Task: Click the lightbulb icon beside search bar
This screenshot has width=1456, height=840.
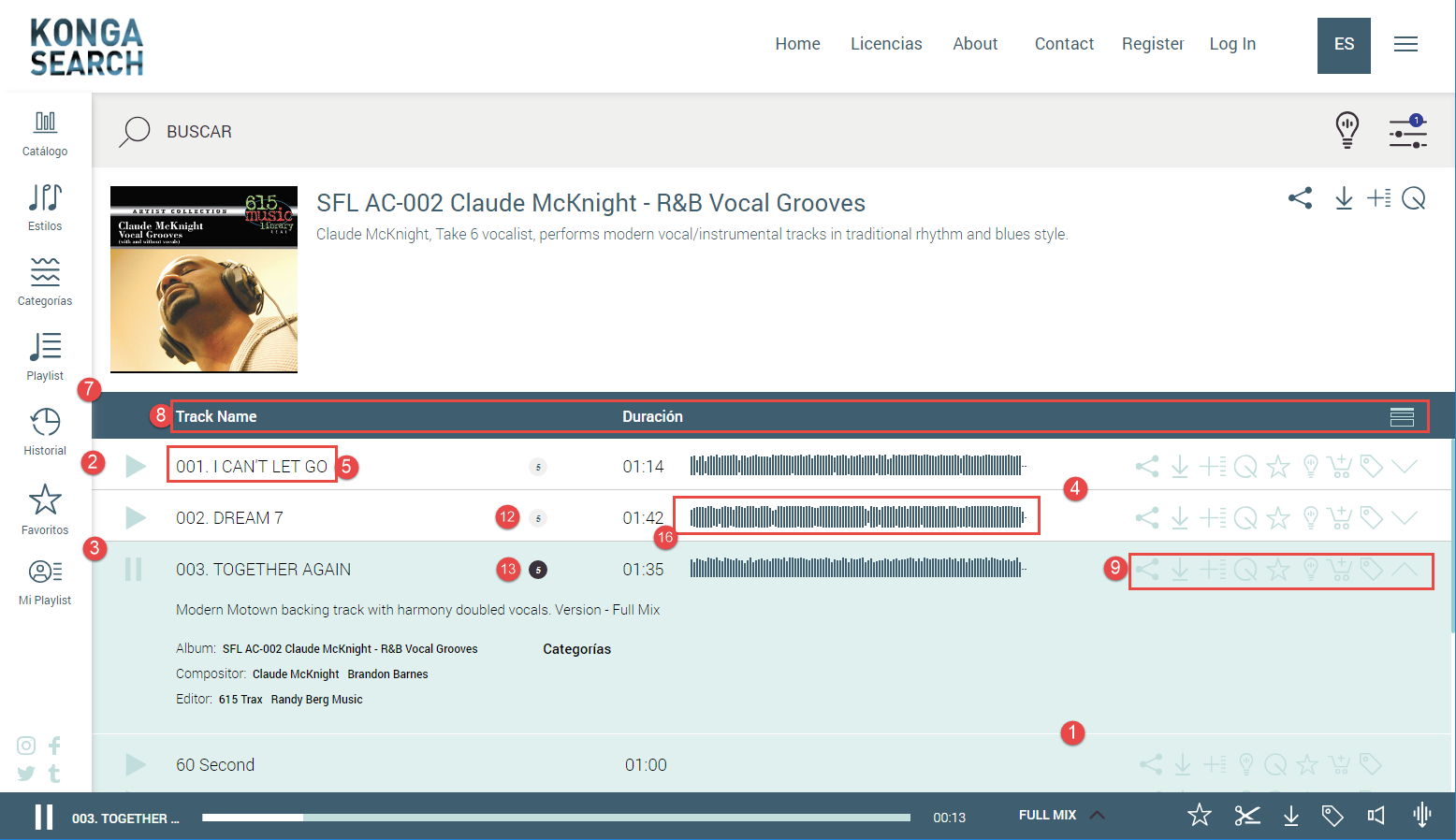Action: (1347, 130)
